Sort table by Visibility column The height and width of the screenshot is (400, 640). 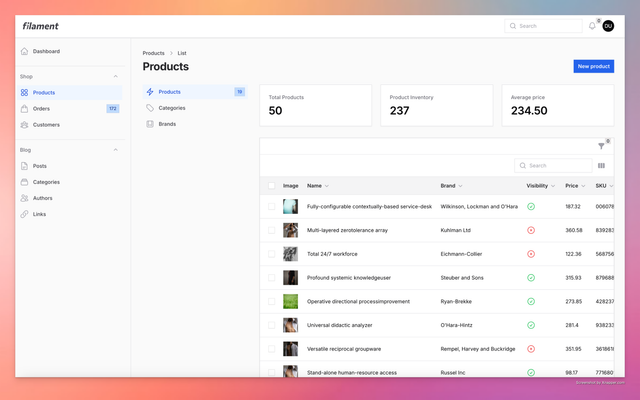click(541, 186)
